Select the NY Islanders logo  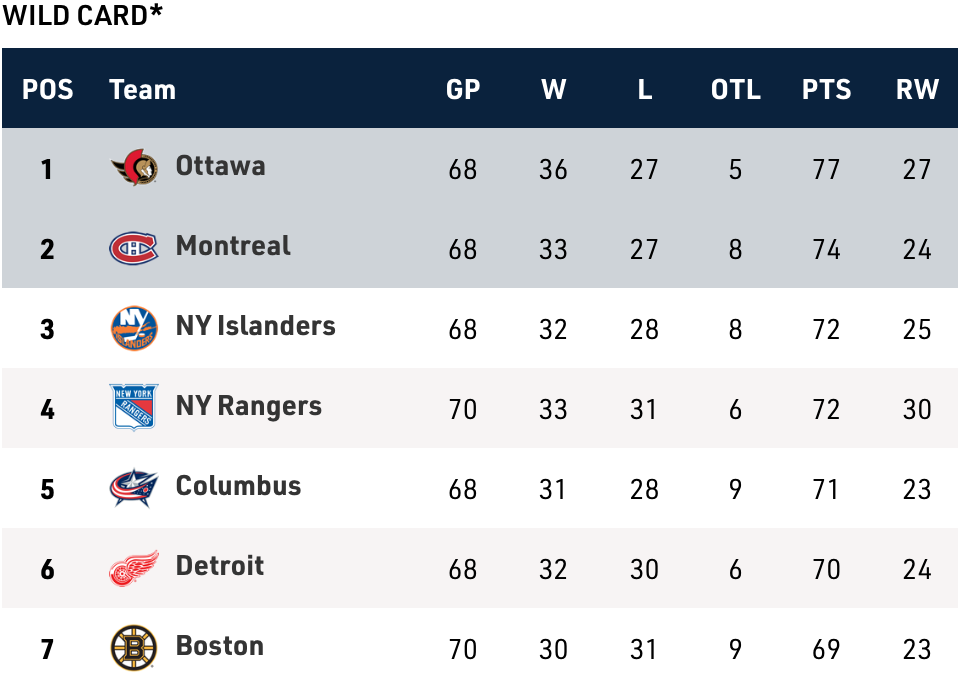[x=134, y=328]
